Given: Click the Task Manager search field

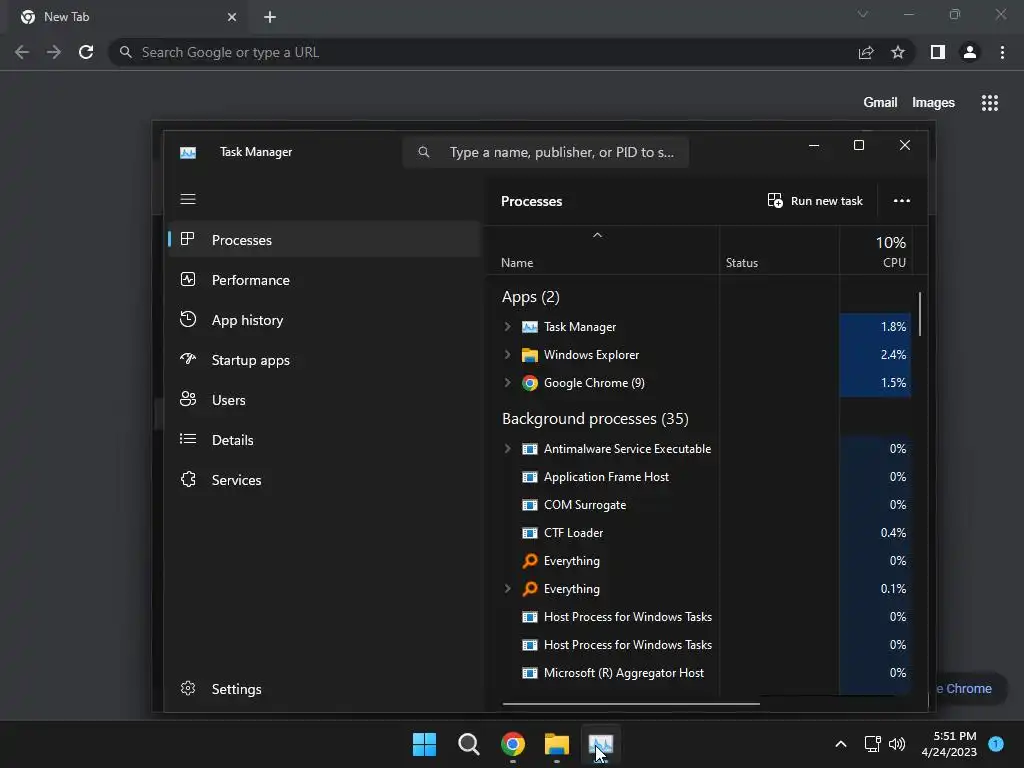Looking at the screenshot, I should [546, 152].
